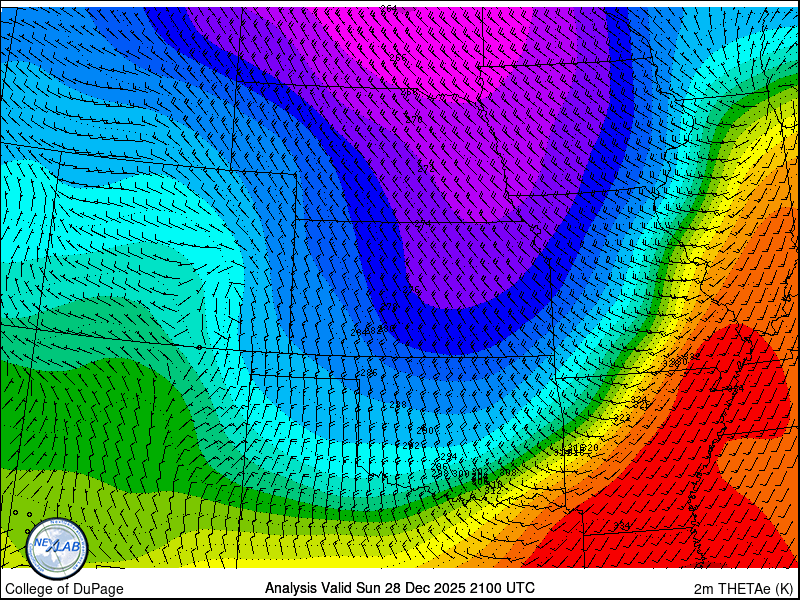Click the '286' contour label

368,373
